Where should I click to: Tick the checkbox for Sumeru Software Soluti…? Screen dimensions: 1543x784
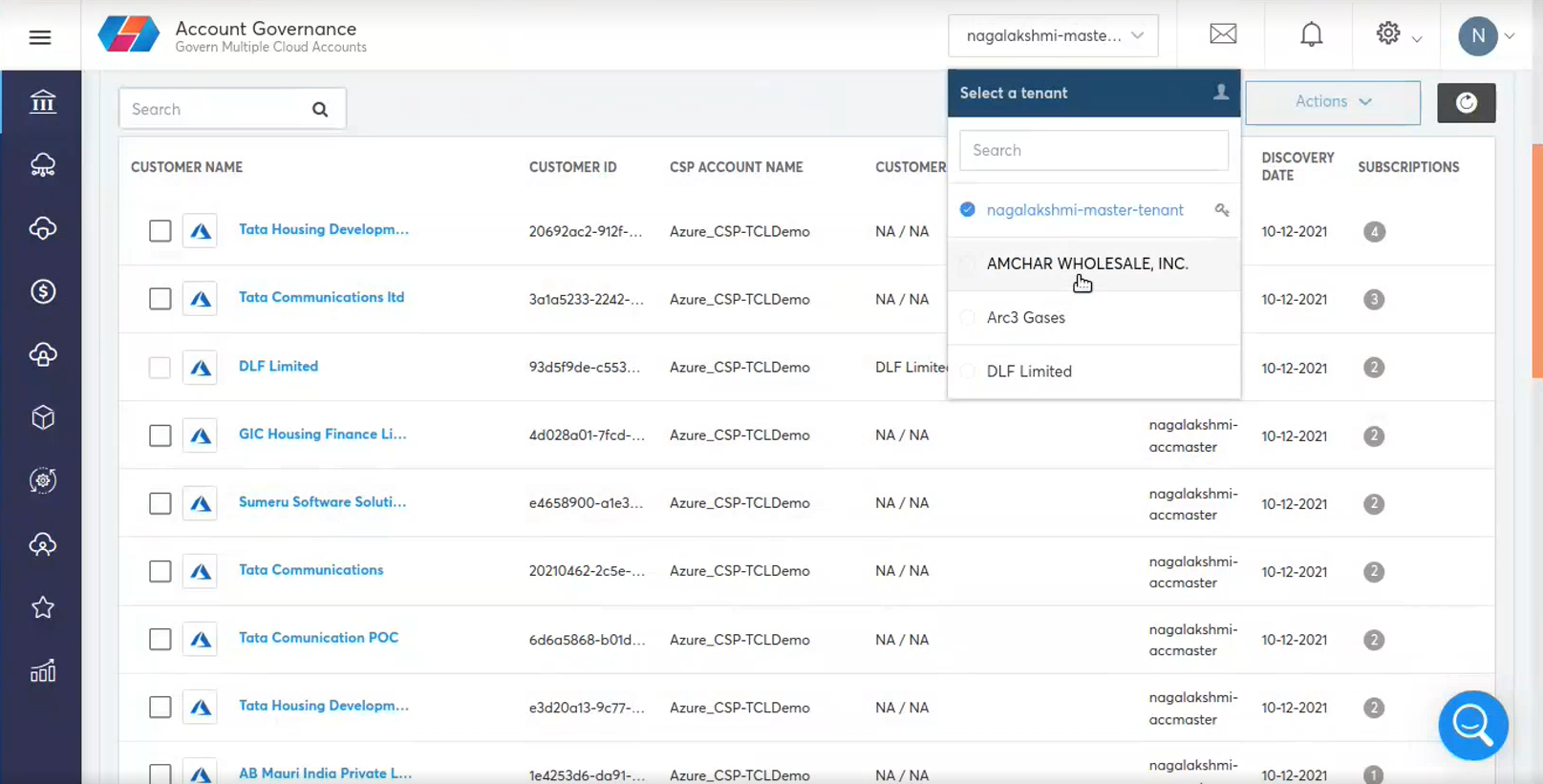coord(160,503)
